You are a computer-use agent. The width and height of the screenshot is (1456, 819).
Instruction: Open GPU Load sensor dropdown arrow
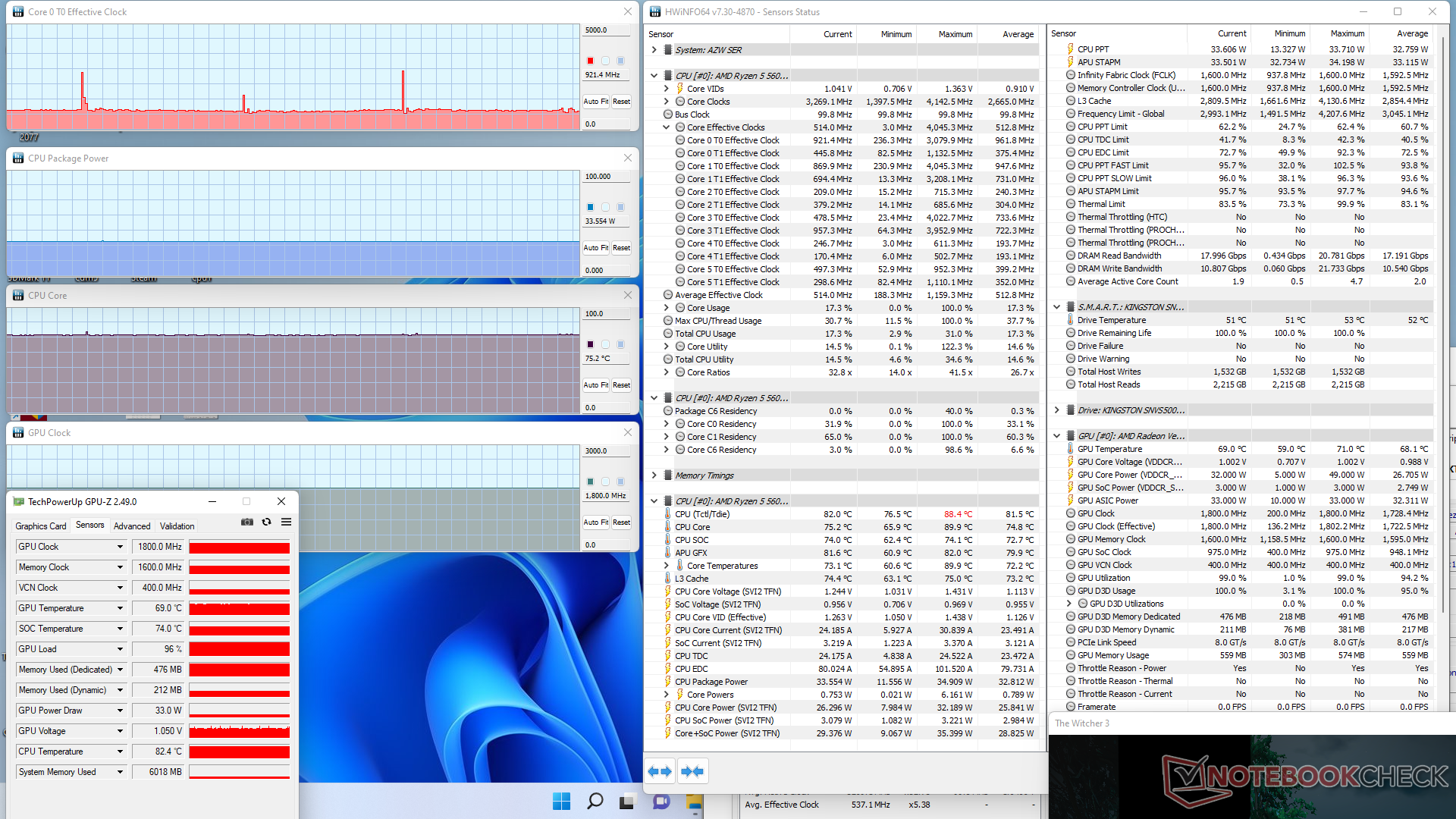[120, 649]
